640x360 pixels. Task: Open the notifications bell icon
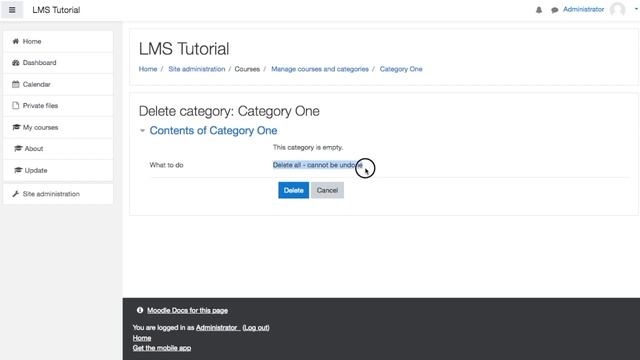click(539, 10)
